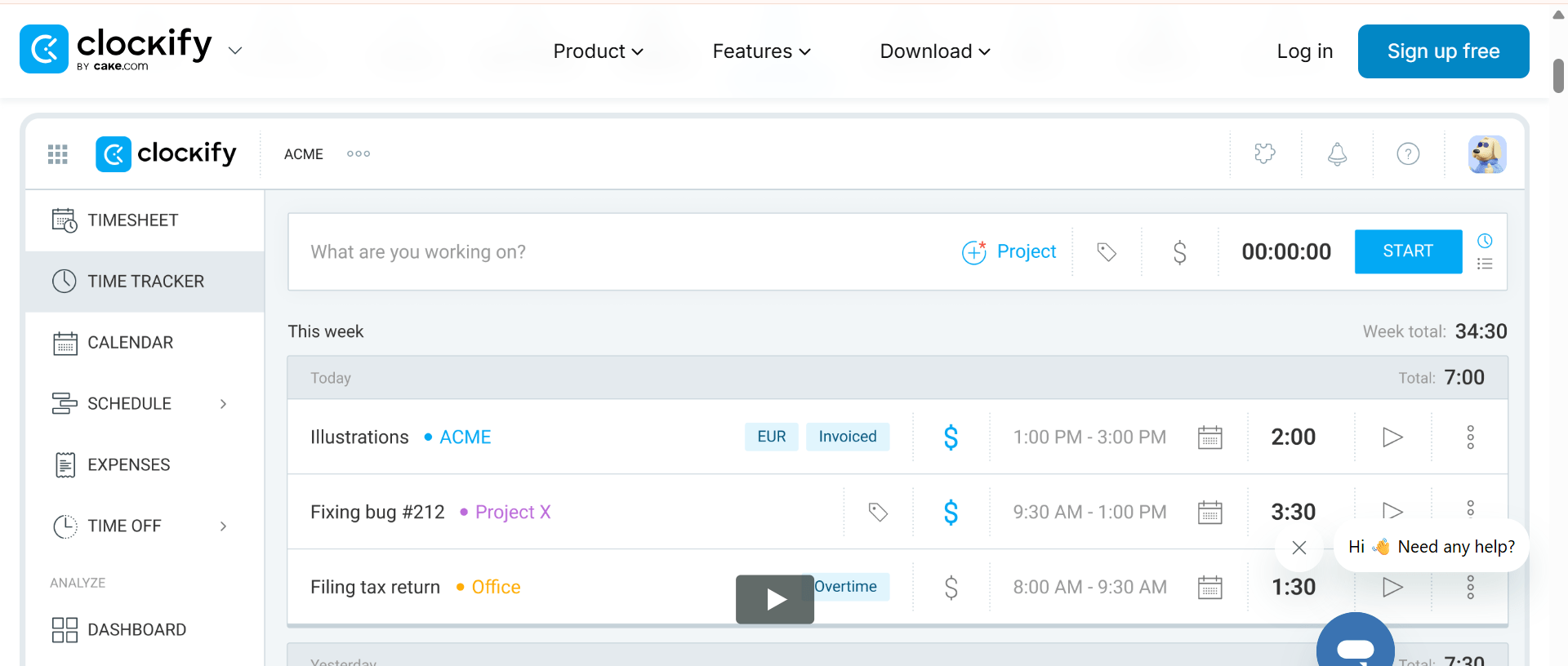Click the Log in link
Image resolution: width=1568 pixels, height=666 pixels.
[x=1305, y=51]
